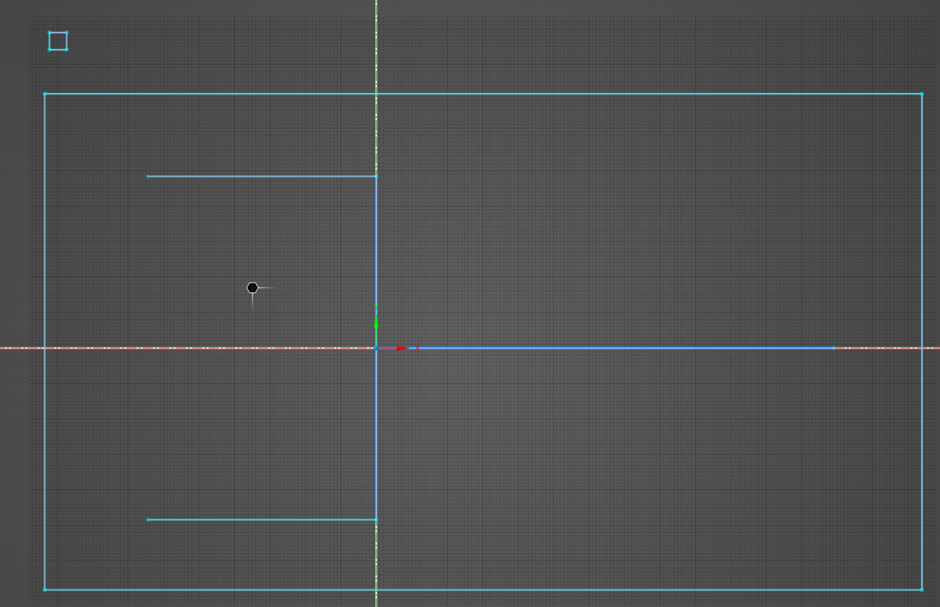Screen dimensions: 940x607
Task: Select the blue horizontal line along X axis
Action: pyautogui.click(x=620, y=348)
